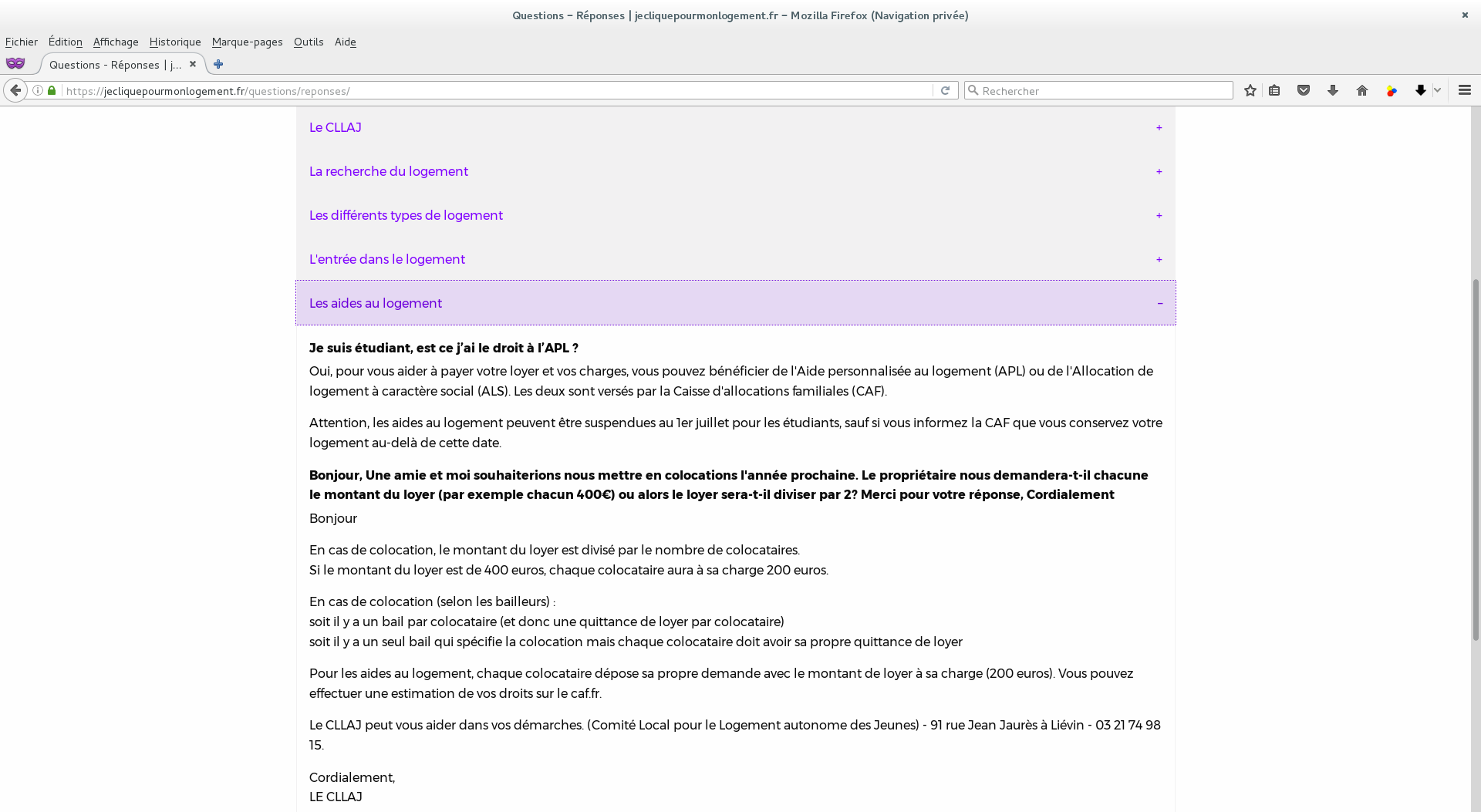
Task: Expand Le CLLAJ with its plus sign
Action: pos(1159,127)
